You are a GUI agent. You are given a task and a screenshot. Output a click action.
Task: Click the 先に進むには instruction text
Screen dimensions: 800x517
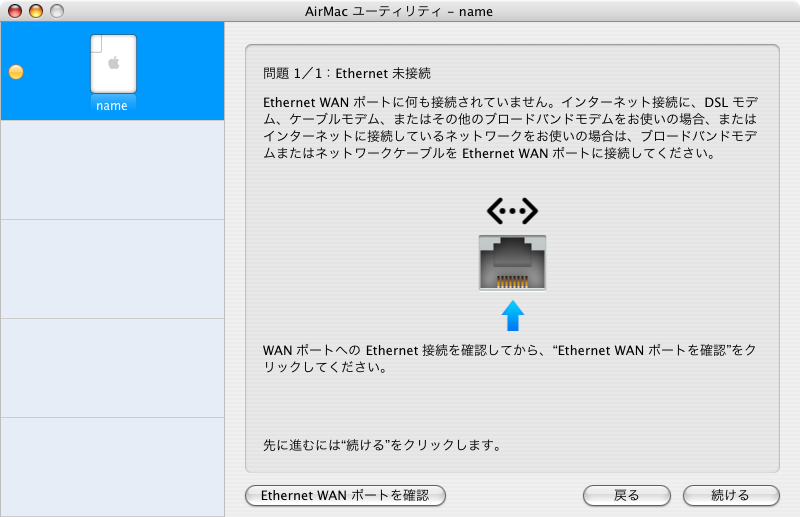click(x=382, y=445)
